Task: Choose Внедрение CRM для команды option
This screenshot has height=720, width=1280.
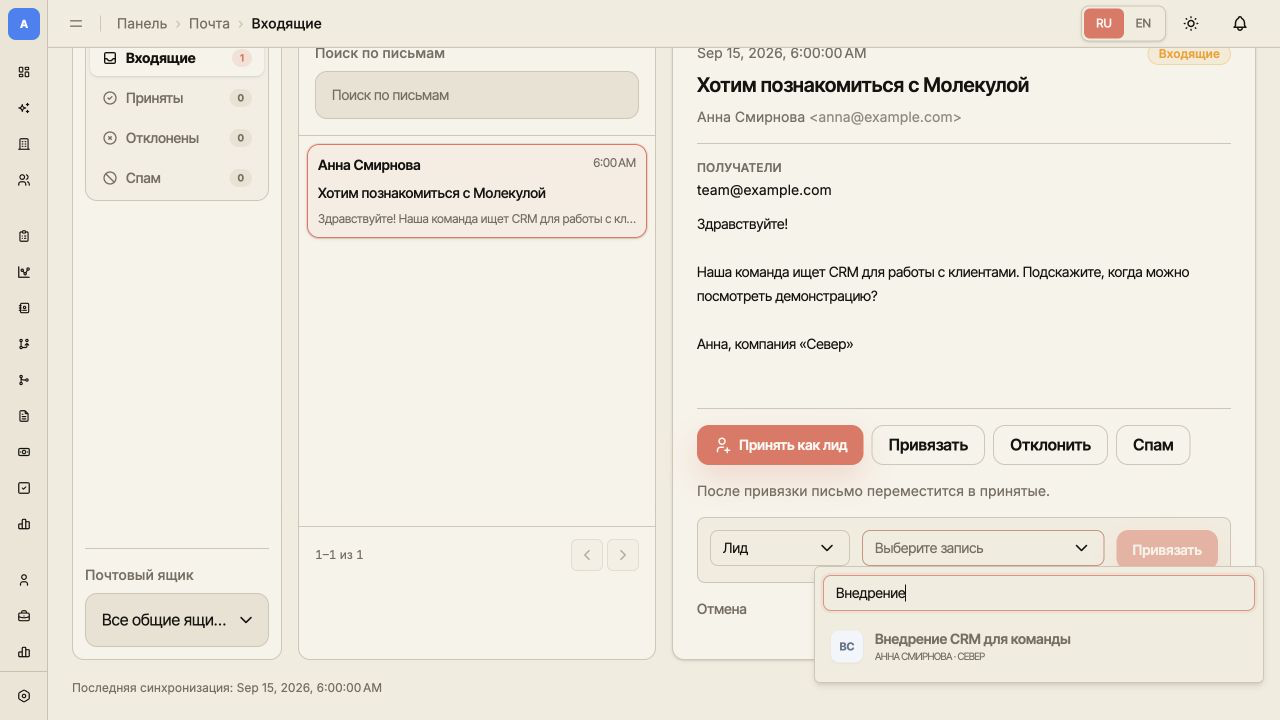Action: coord(1039,646)
